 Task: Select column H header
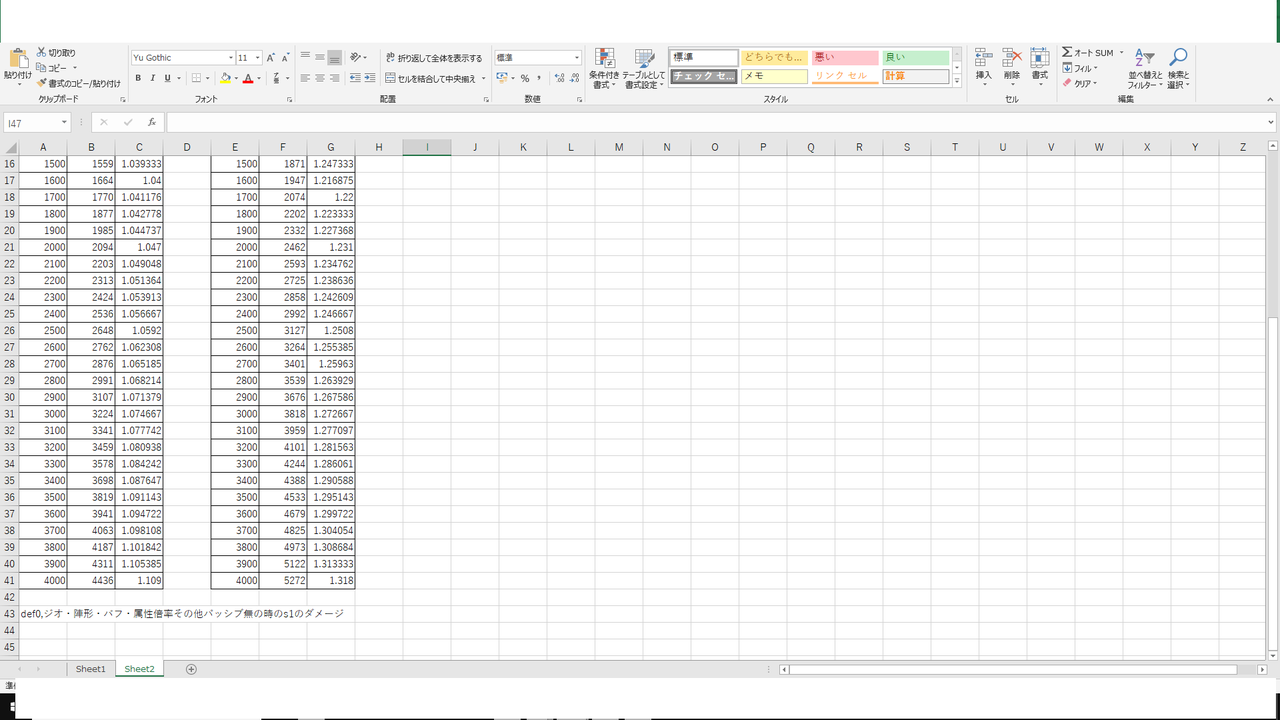(379, 147)
